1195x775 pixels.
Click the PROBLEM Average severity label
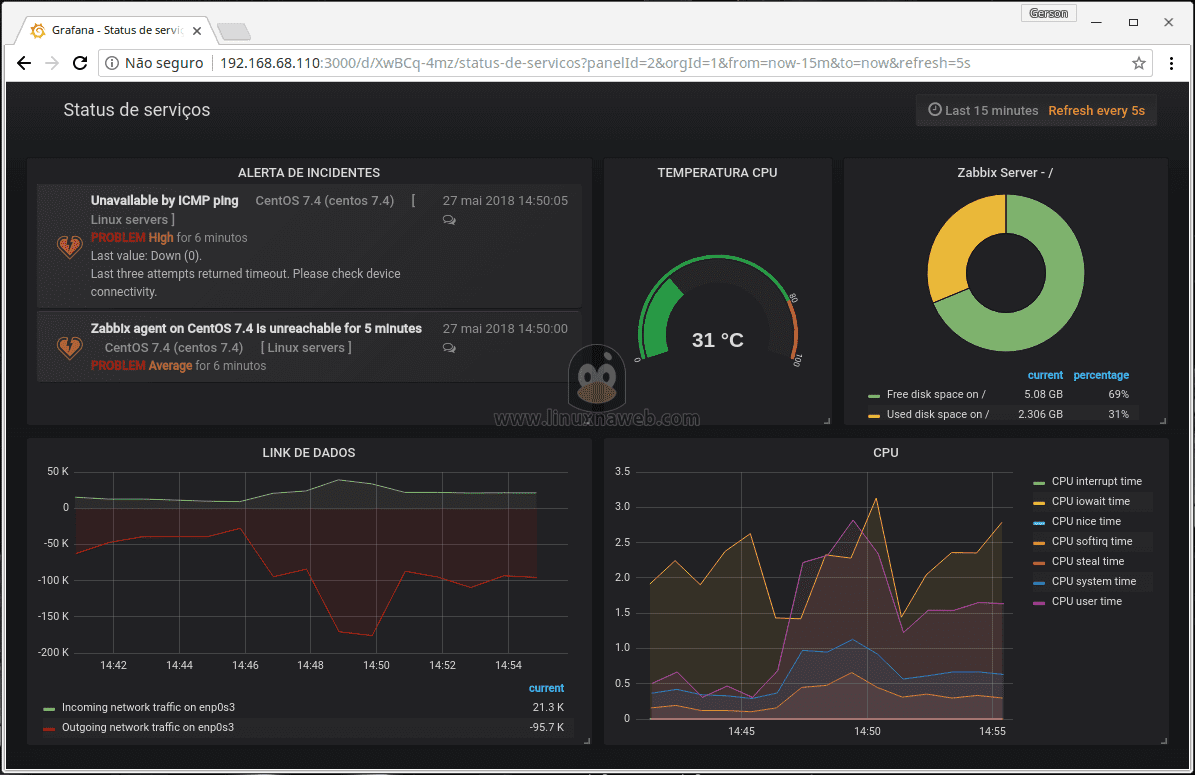(141, 366)
